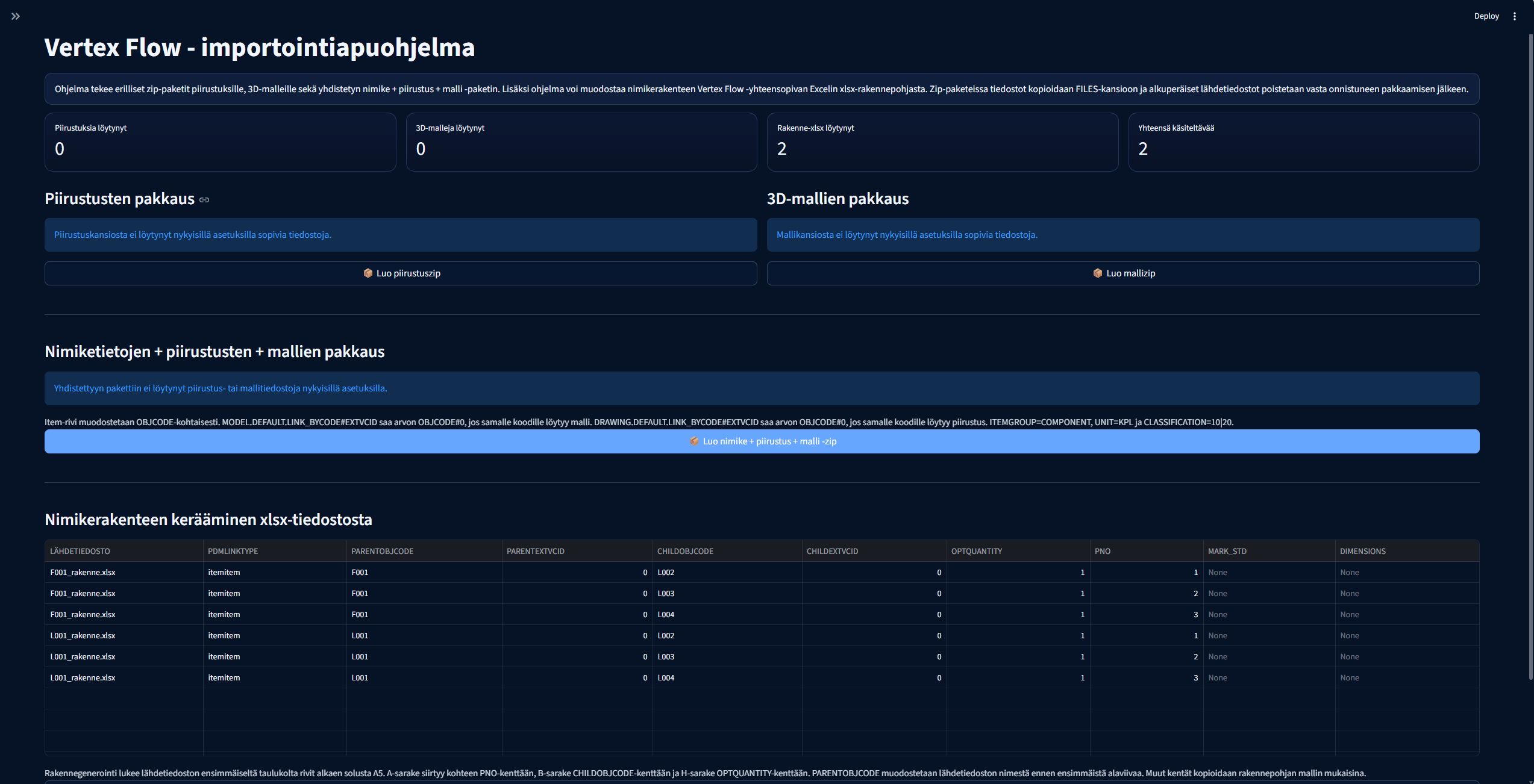1534x784 pixels.
Task: Open the three-dot main menu
Action: pos(1514,16)
